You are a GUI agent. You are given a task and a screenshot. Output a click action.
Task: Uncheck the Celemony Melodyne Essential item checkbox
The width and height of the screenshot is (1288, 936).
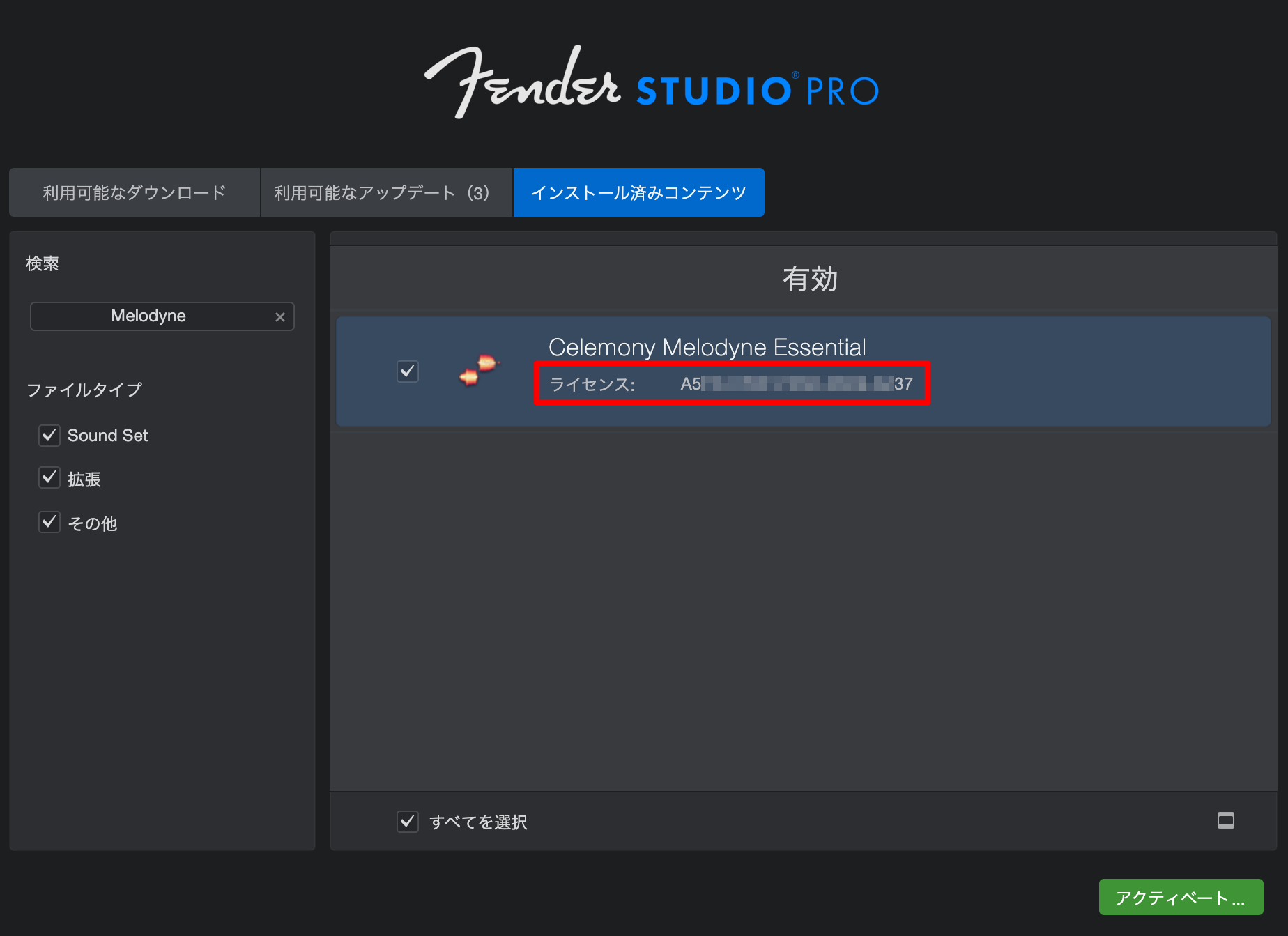coord(408,371)
